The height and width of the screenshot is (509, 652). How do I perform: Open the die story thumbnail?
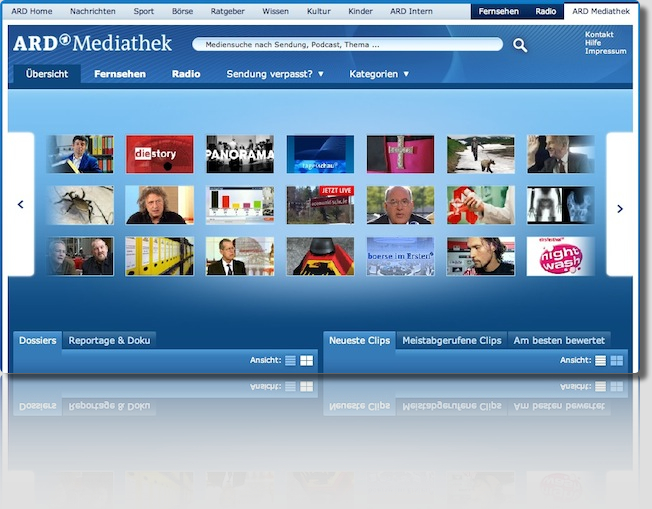(x=160, y=154)
